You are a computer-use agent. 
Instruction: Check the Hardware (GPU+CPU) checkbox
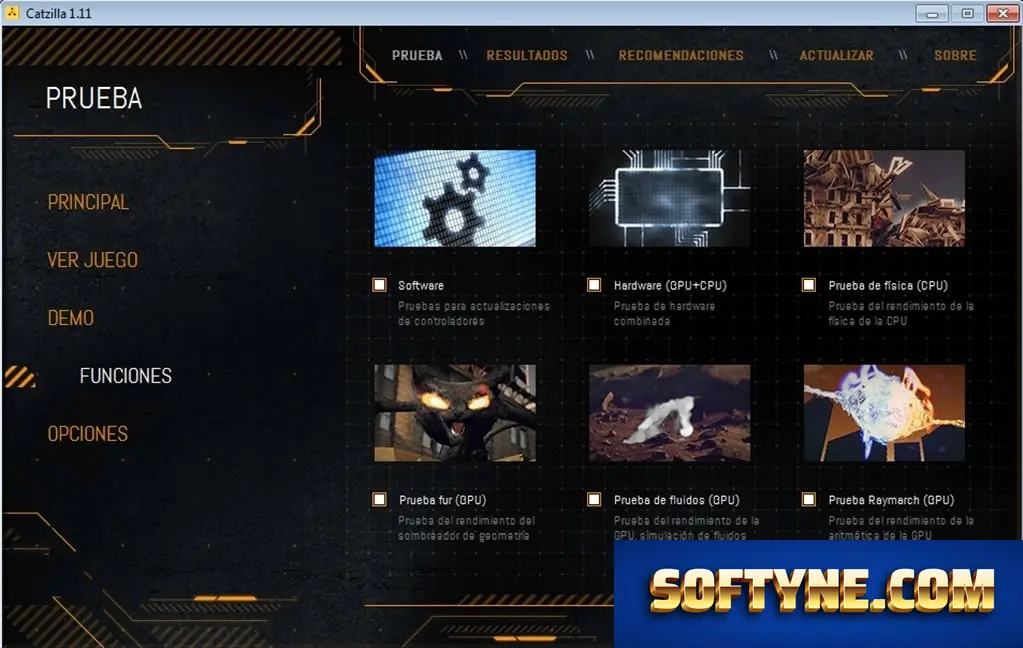(x=594, y=285)
